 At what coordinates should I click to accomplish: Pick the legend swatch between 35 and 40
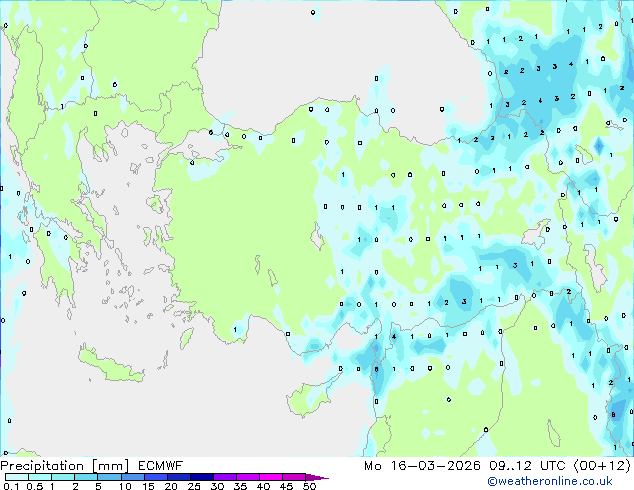pyautogui.click(x=248, y=477)
